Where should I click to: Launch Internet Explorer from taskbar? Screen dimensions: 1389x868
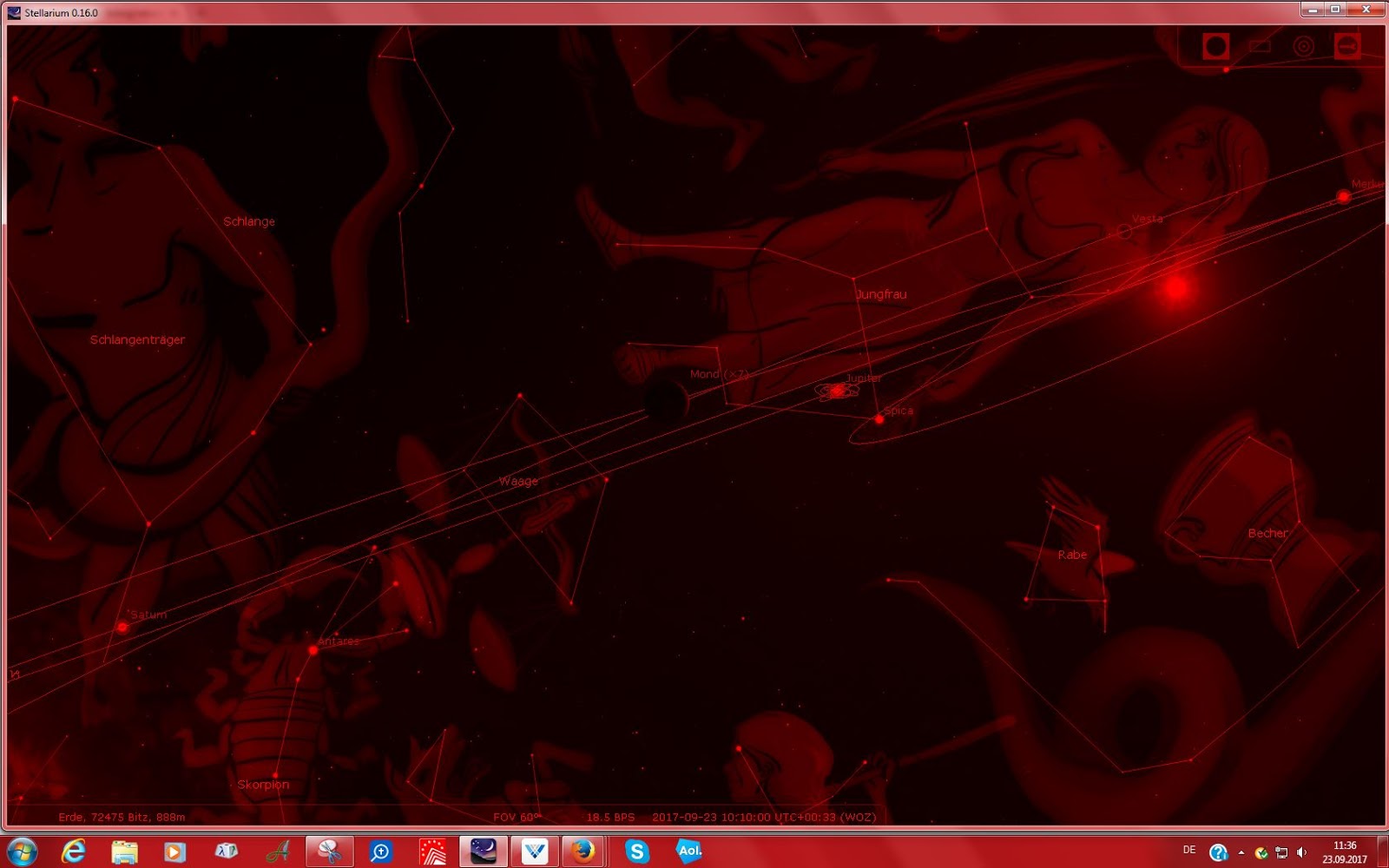(x=74, y=852)
